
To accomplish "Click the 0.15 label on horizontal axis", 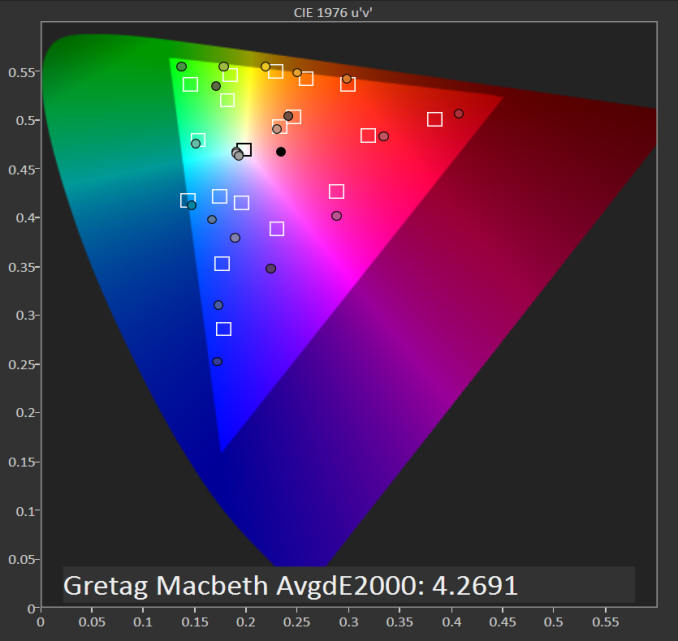I will click(x=195, y=622).
